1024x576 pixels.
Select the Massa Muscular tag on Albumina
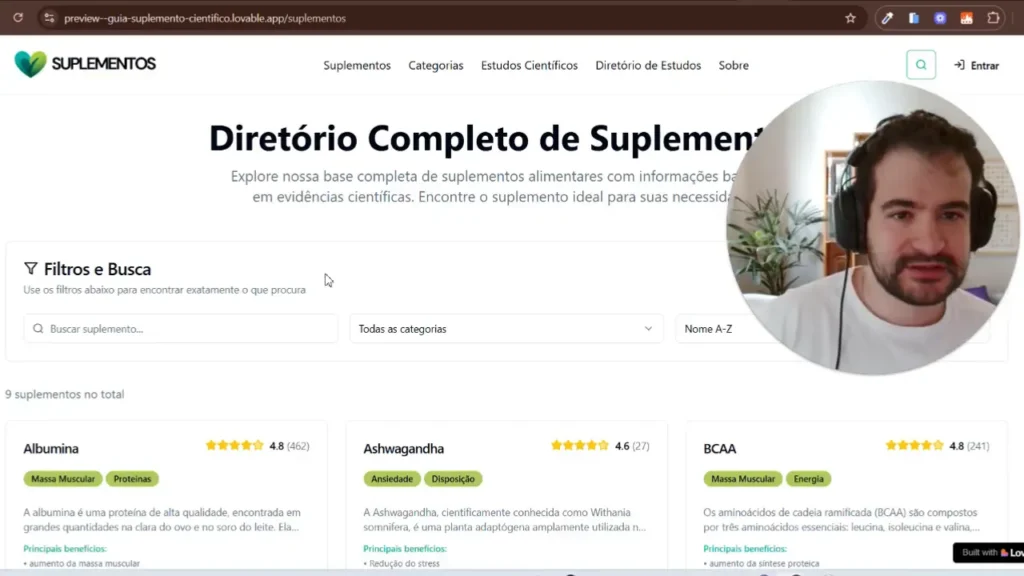pyautogui.click(x=63, y=479)
